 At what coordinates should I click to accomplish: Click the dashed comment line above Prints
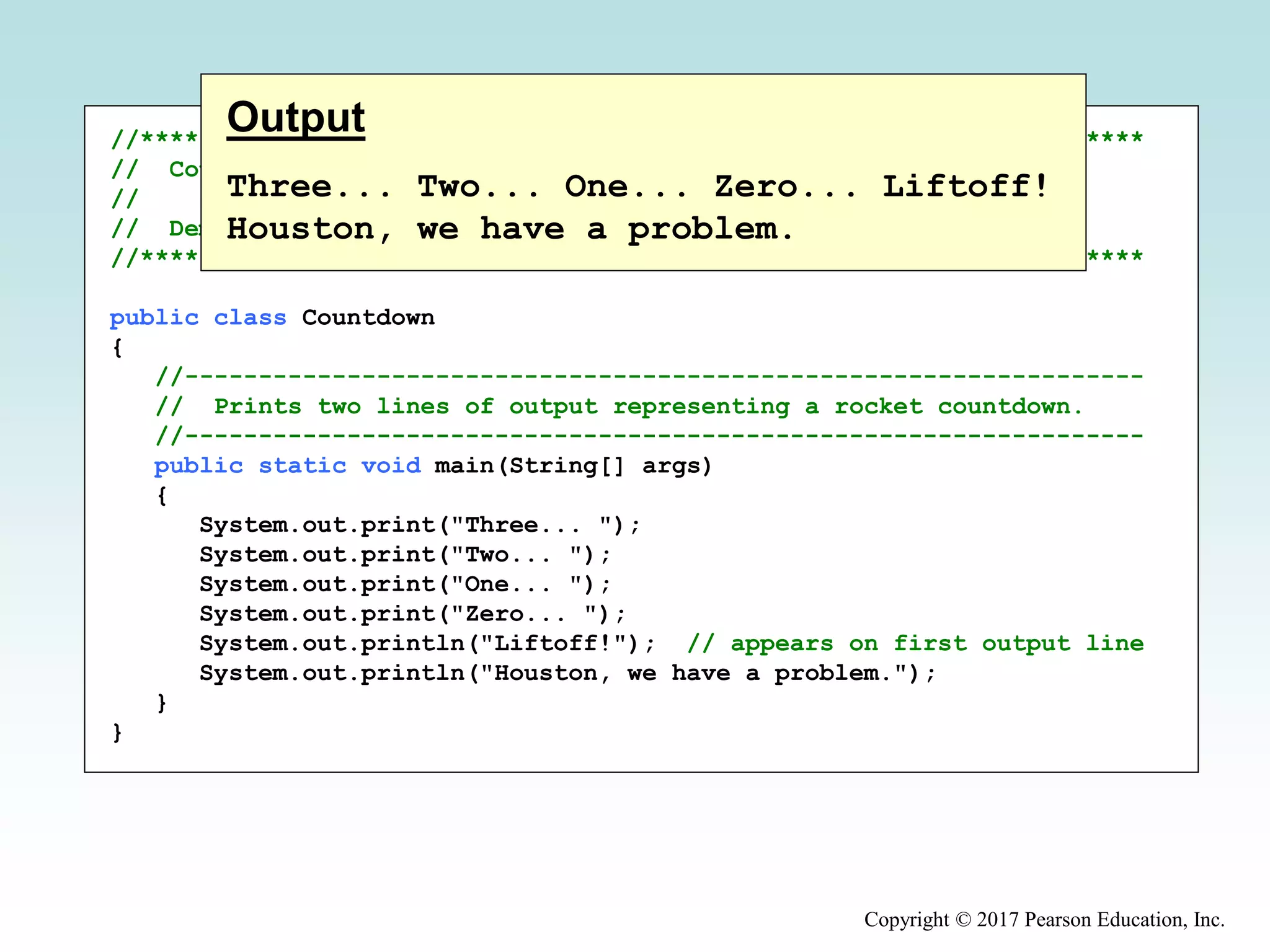649,376
